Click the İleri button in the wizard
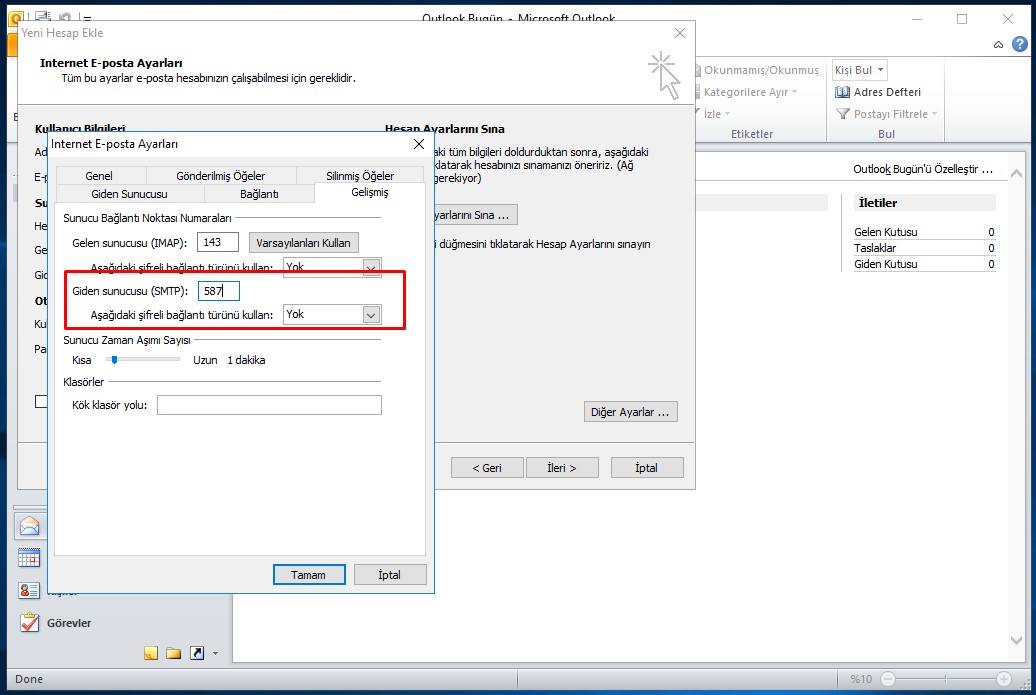The image size is (1036, 695). coord(562,468)
